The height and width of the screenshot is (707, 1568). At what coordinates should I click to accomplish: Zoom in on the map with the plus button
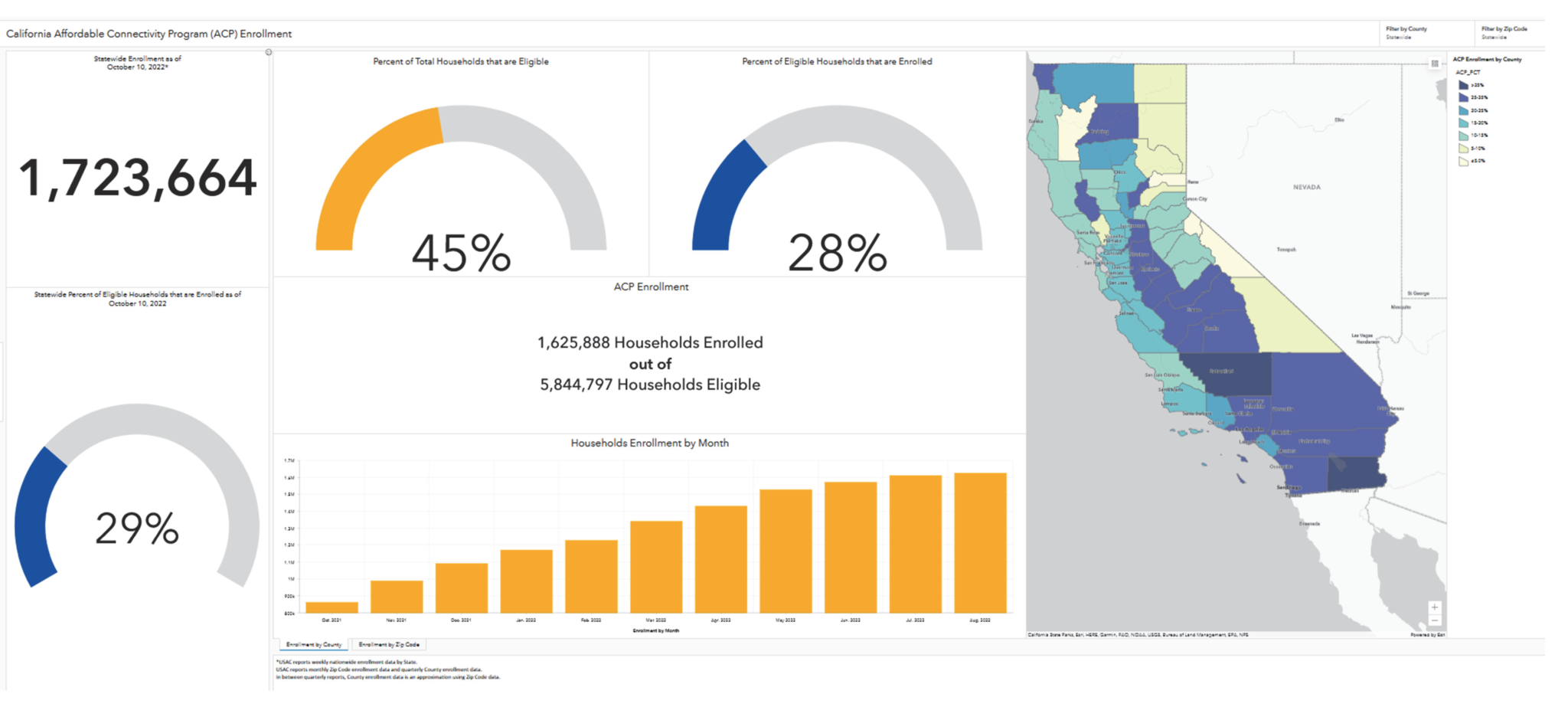(x=1435, y=607)
